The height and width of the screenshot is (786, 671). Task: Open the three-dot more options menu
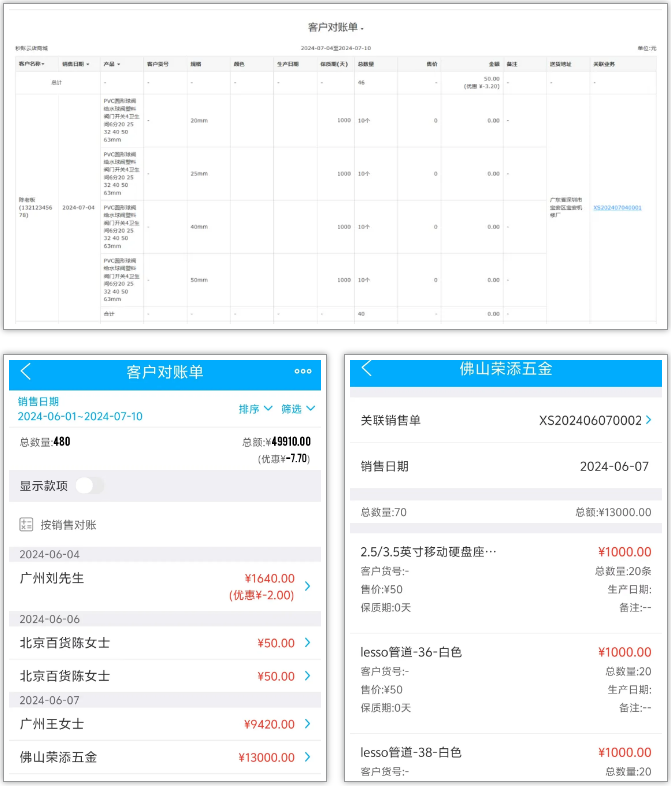(x=303, y=371)
